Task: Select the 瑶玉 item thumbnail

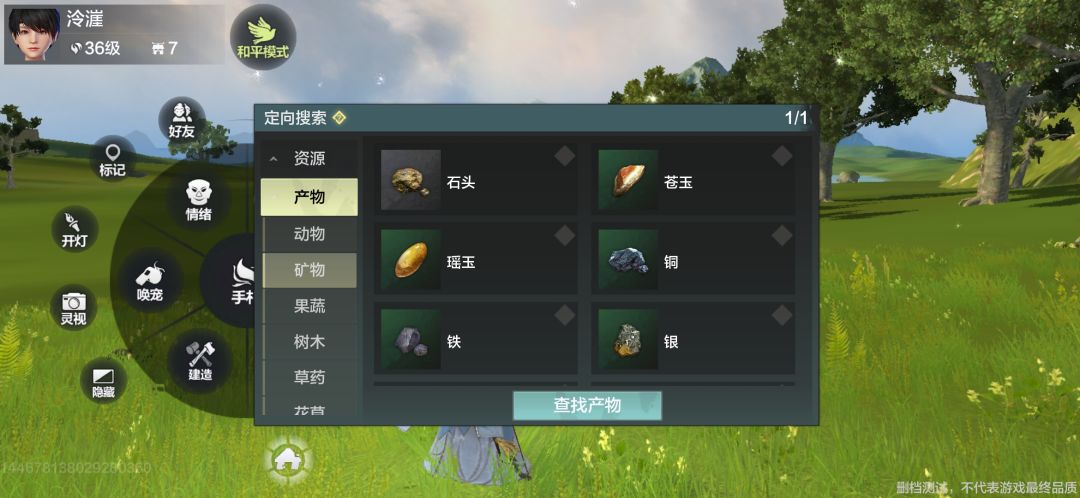Action: pos(411,259)
